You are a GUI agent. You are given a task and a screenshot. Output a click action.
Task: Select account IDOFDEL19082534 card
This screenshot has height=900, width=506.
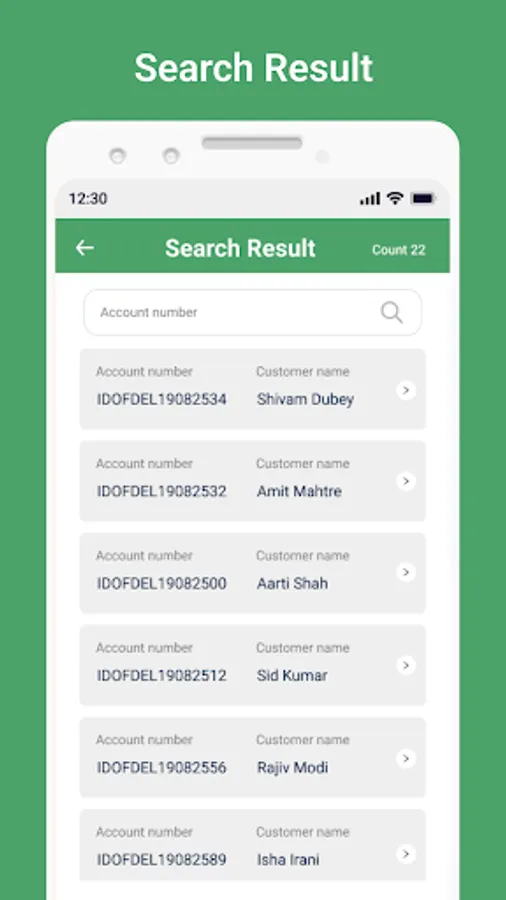click(252, 389)
